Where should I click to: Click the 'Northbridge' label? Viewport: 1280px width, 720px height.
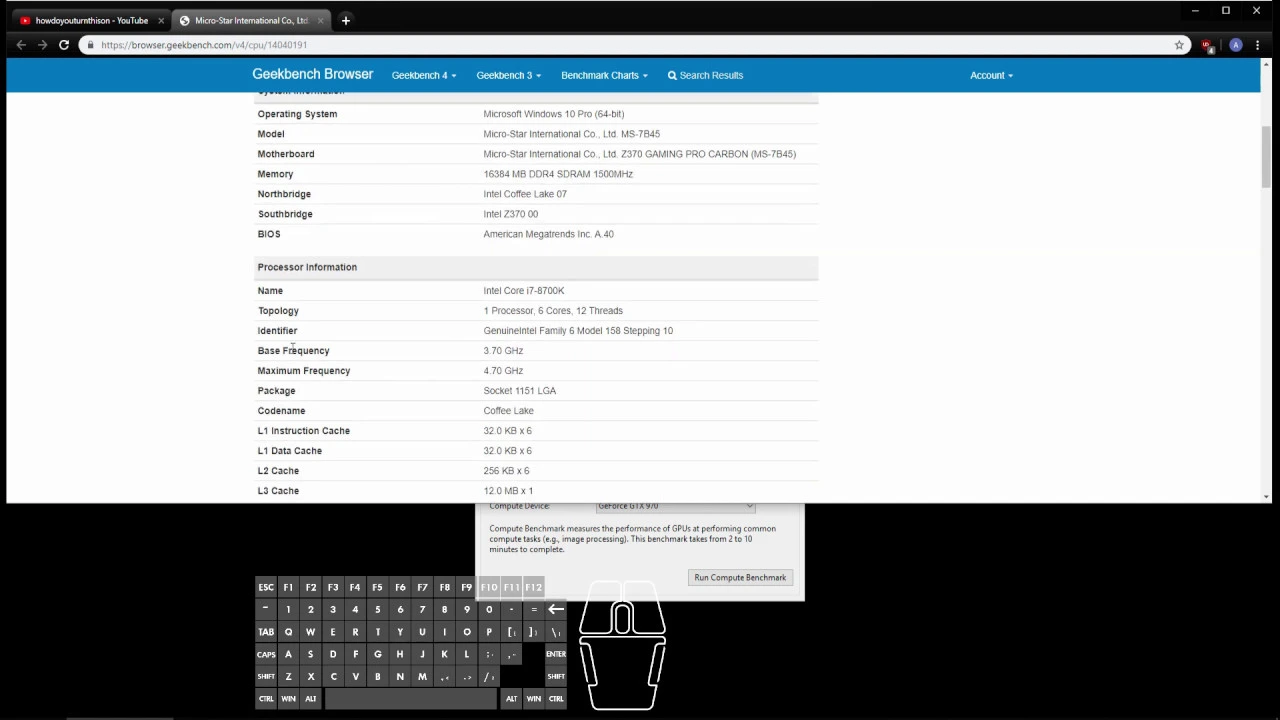tap(284, 194)
